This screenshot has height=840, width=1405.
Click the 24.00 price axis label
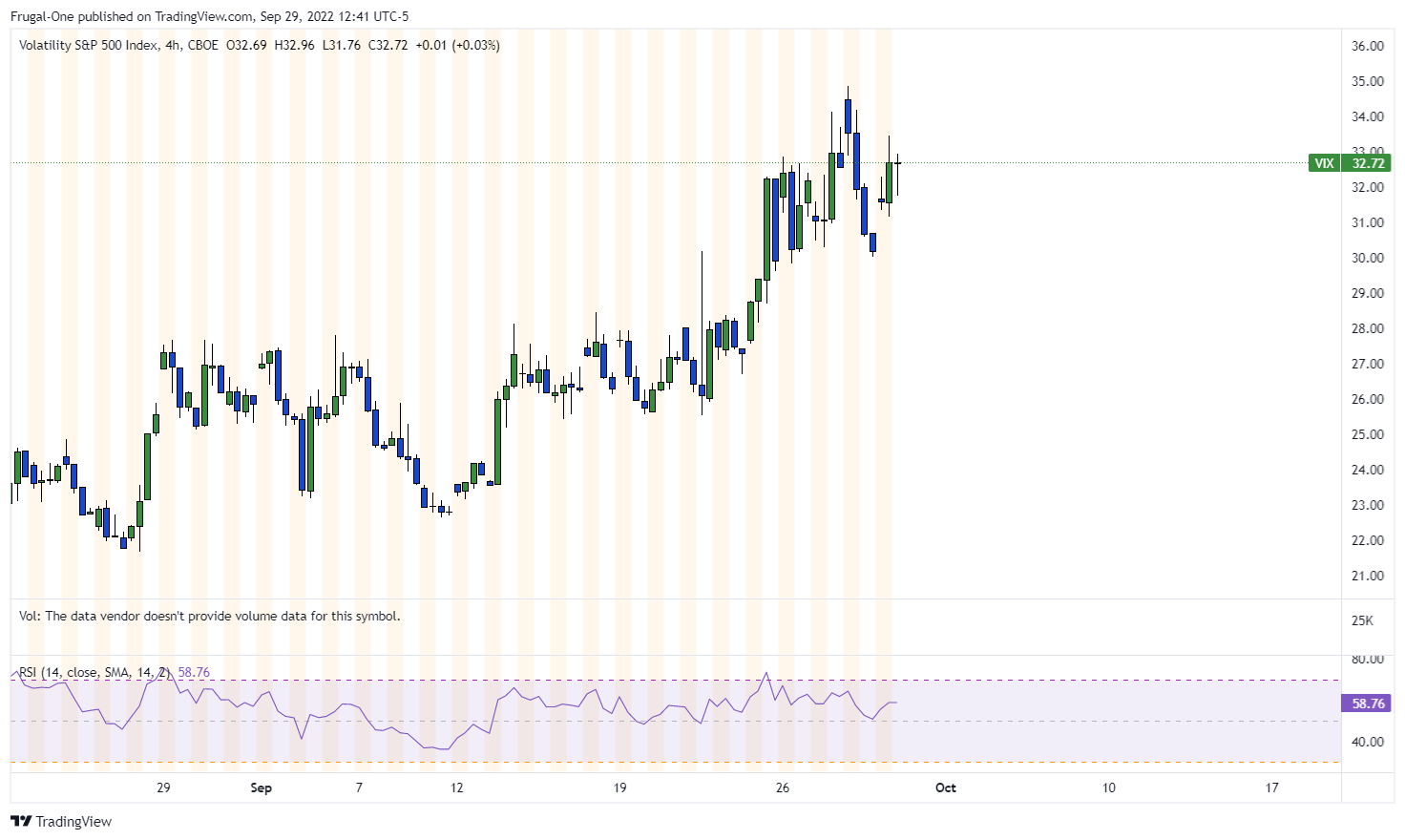[x=1368, y=470]
